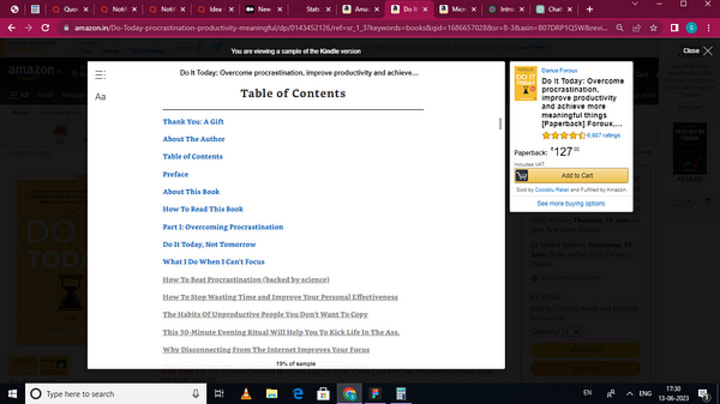The image size is (720, 404).
Task: Open File Explorer from taskbar
Action: (x=272, y=394)
